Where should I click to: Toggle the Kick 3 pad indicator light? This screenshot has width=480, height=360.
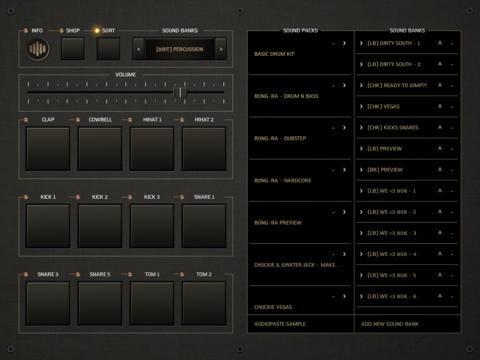130,197
